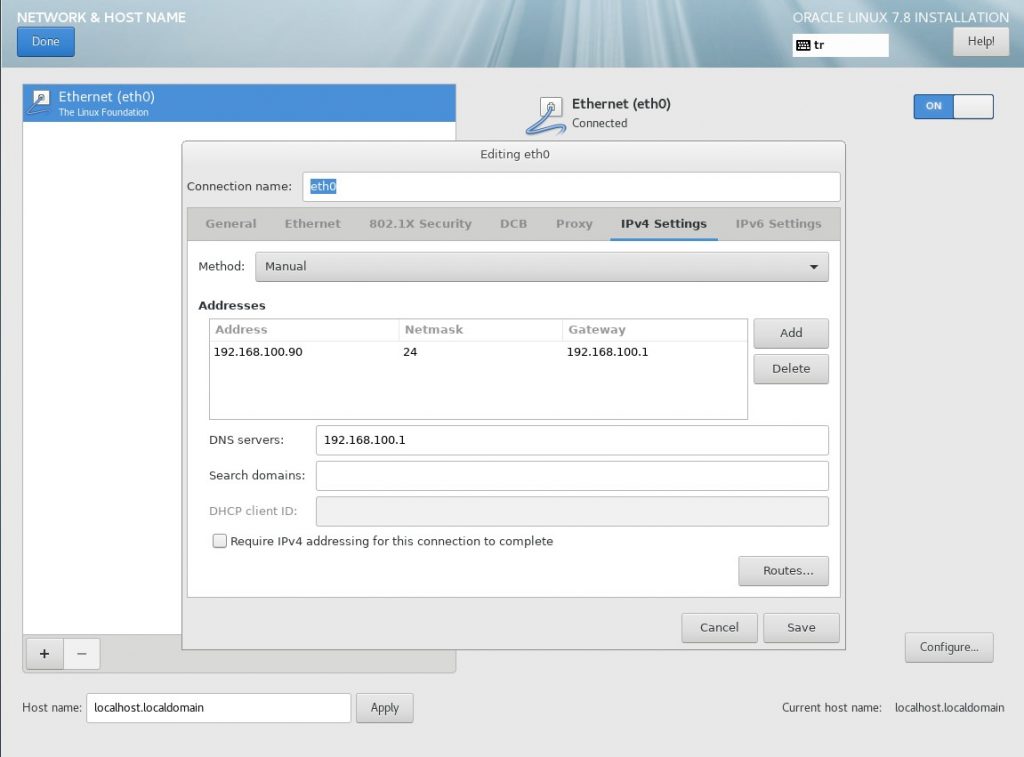Save the eth0 connection settings
This screenshot has height=757, width=1024.
click(801, 628)
